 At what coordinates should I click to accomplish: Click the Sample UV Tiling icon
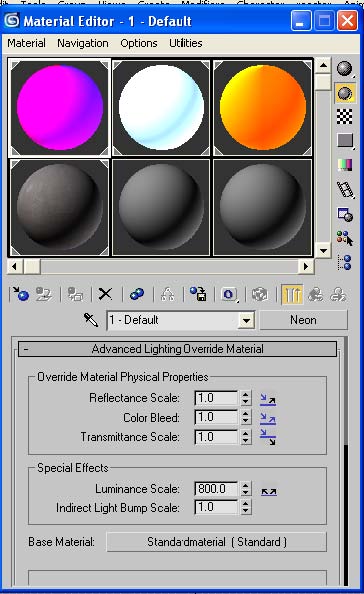[x=345, y=141]
